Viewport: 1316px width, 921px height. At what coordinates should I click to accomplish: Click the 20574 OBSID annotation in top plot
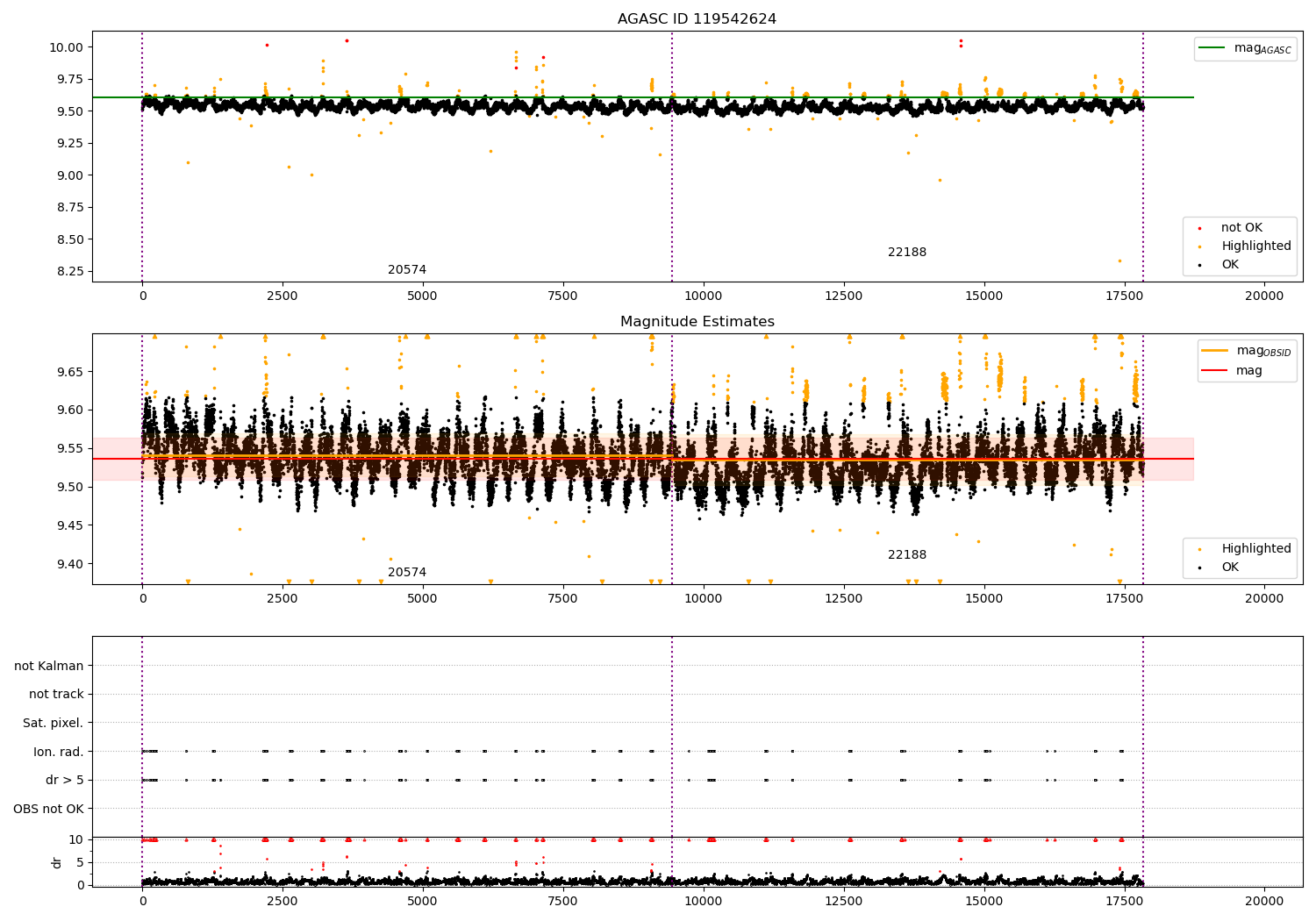click(x=407, y=269)
